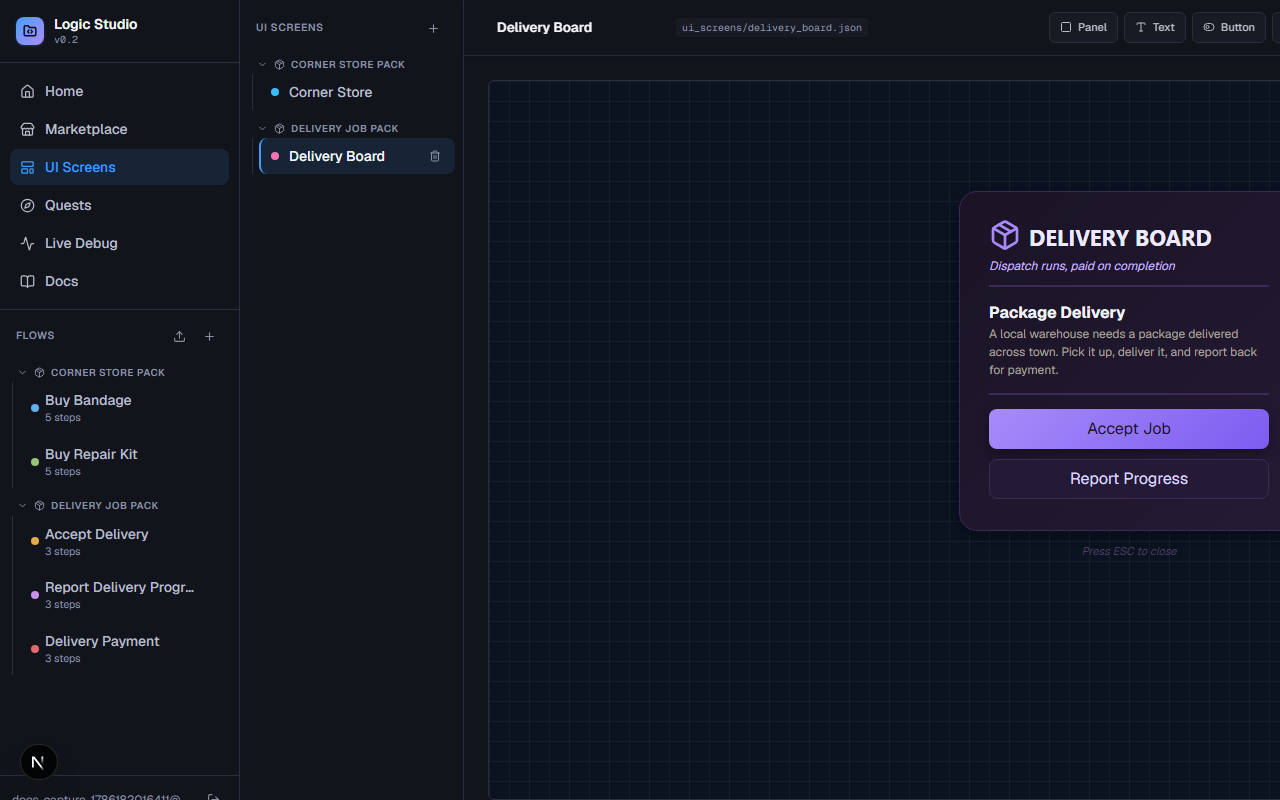Click the delivery_board.json file path label

coord(770,28)
